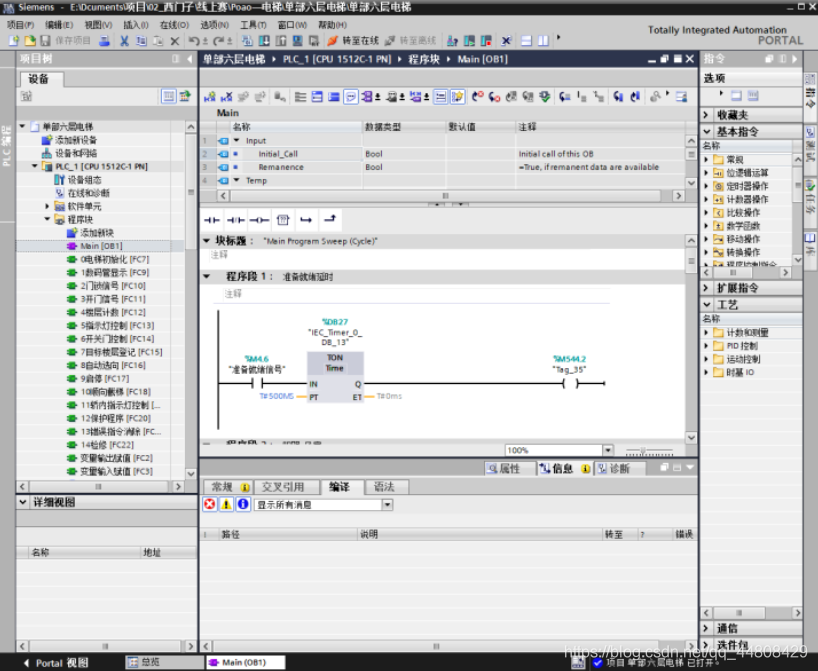Click the devices and networks icon in tree
Viewport: 818px width, 671px height.
tap(47, 153)
